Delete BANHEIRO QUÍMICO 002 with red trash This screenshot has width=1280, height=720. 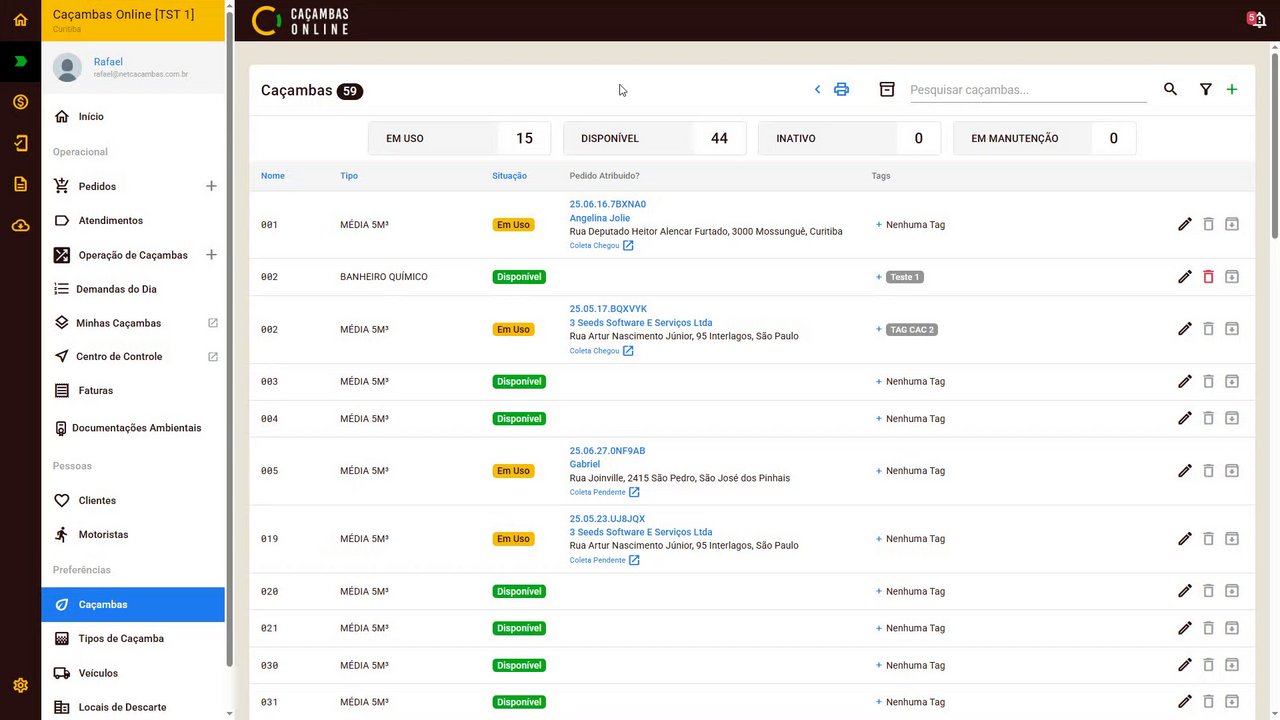1208,276
